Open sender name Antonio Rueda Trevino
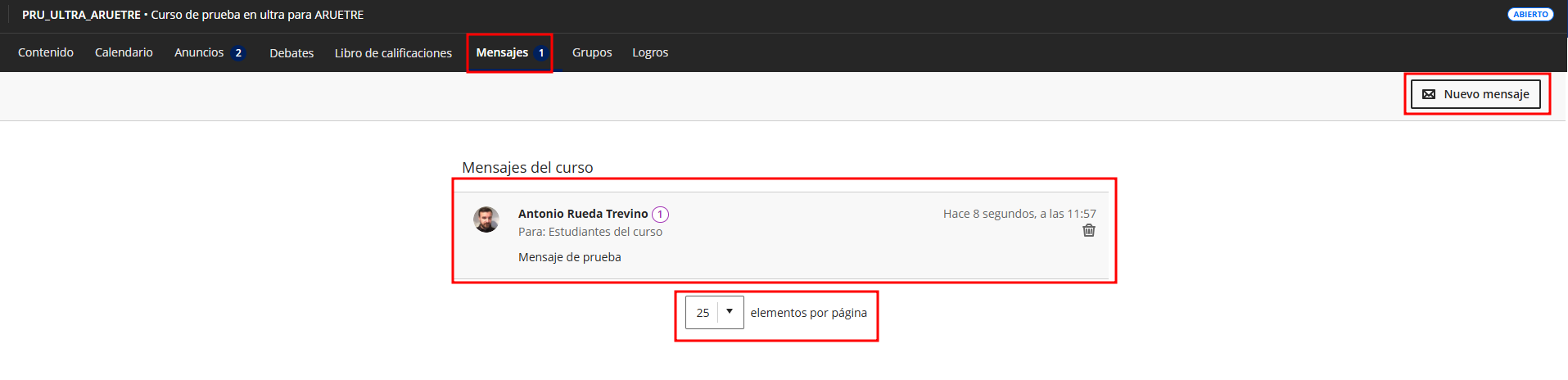Screen dimensions: 1568x380 click(582, 214)
